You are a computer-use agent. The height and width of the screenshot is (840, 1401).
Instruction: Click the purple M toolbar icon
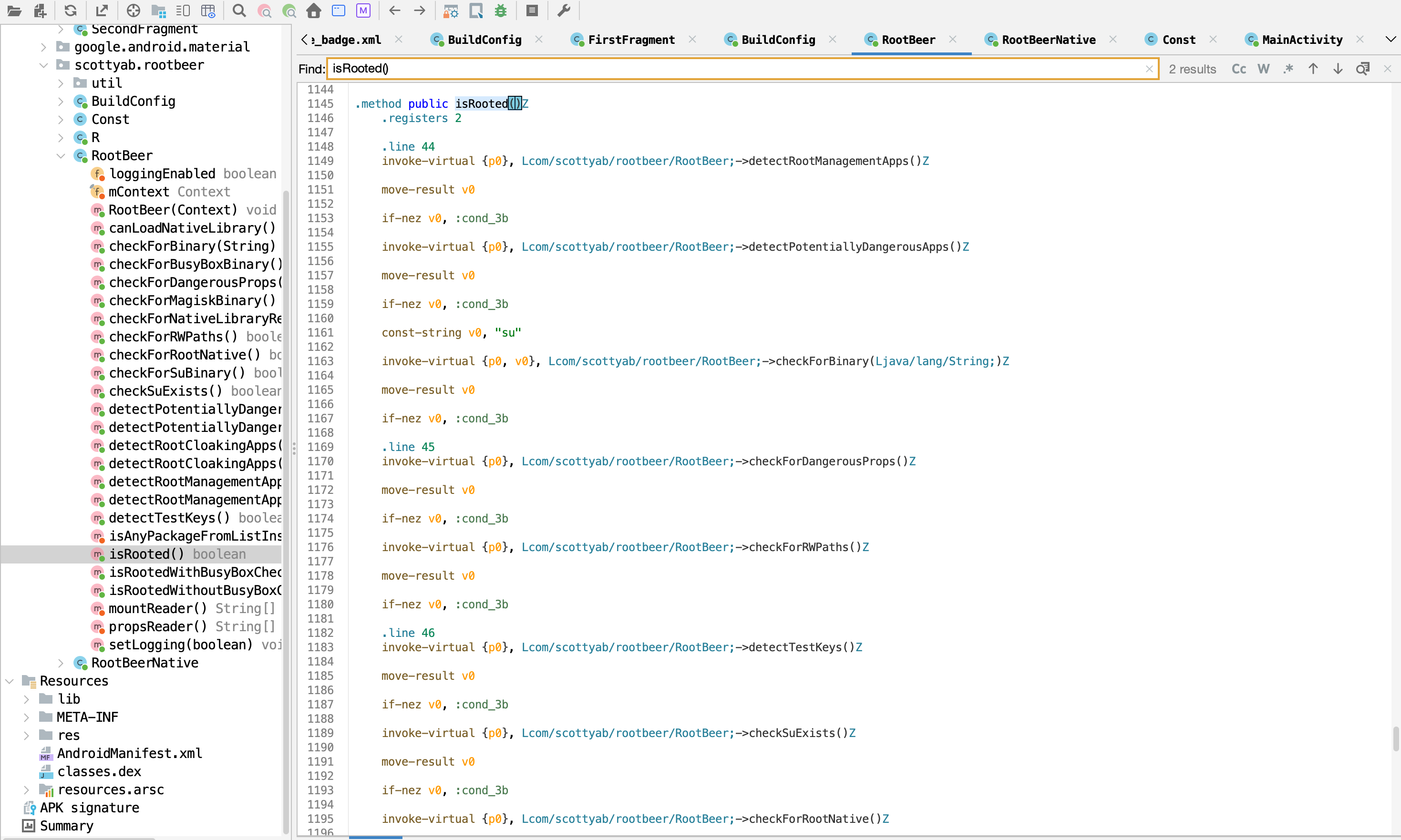363,11
